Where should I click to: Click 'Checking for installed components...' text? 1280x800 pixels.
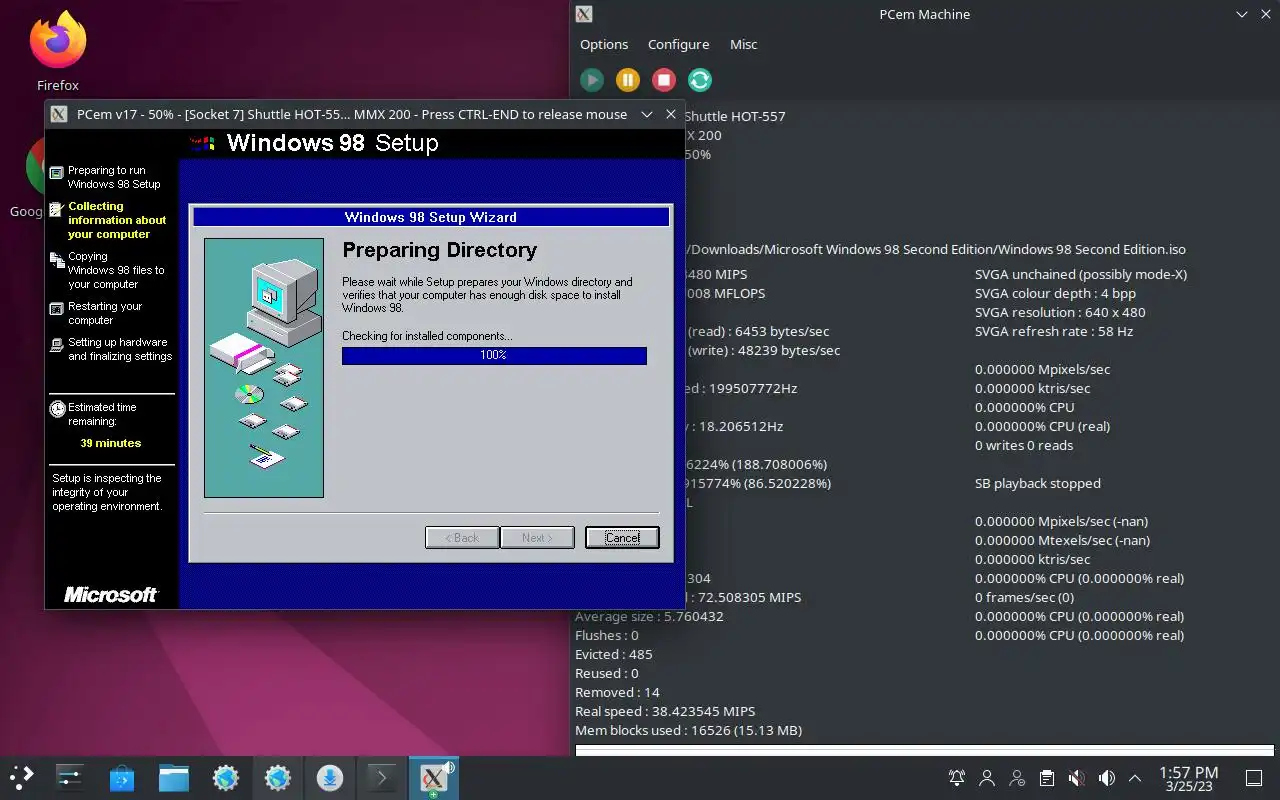tap(427, 336)
